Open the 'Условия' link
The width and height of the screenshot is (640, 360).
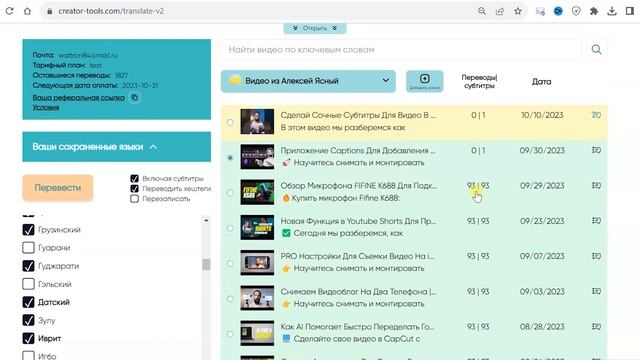point(46,107)
